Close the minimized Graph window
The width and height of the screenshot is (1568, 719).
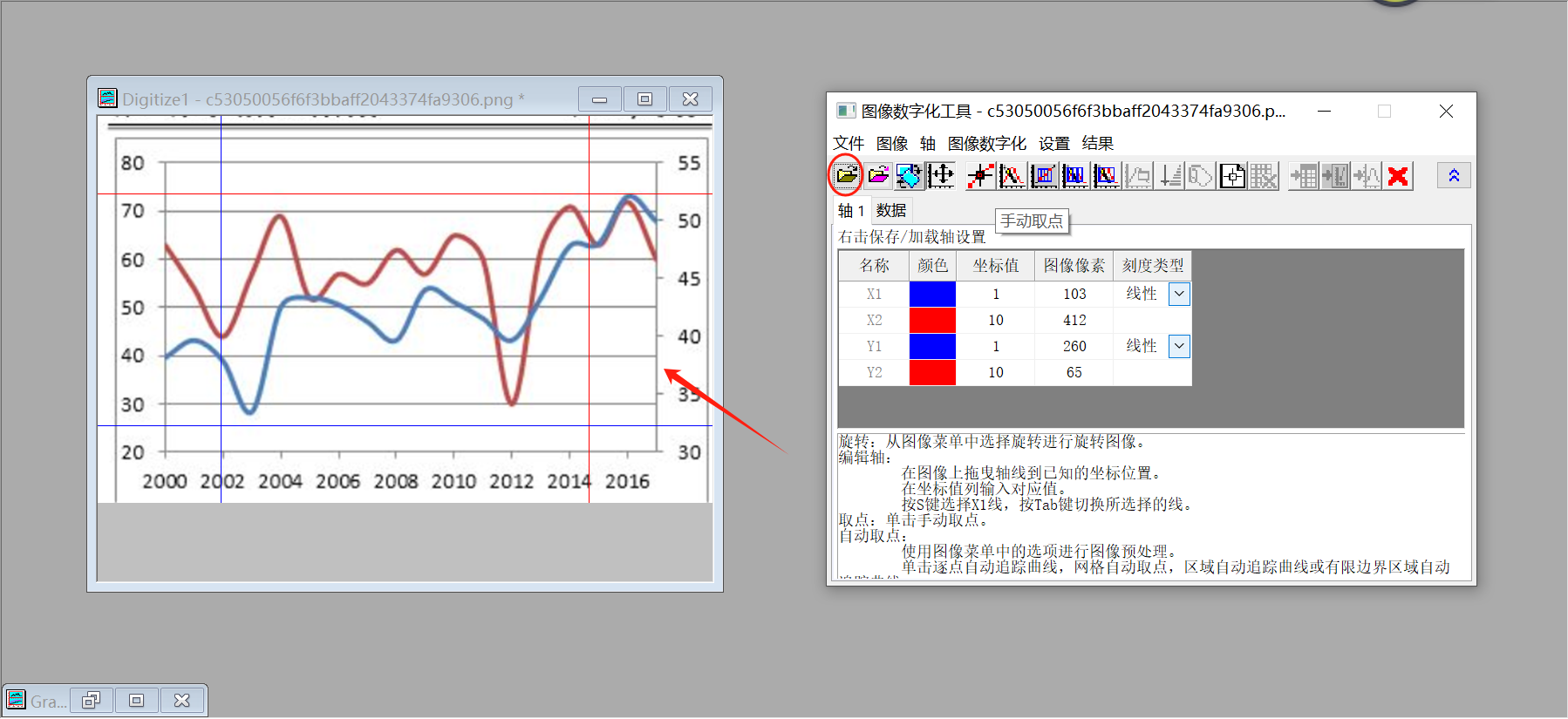[x=182, y=701]
